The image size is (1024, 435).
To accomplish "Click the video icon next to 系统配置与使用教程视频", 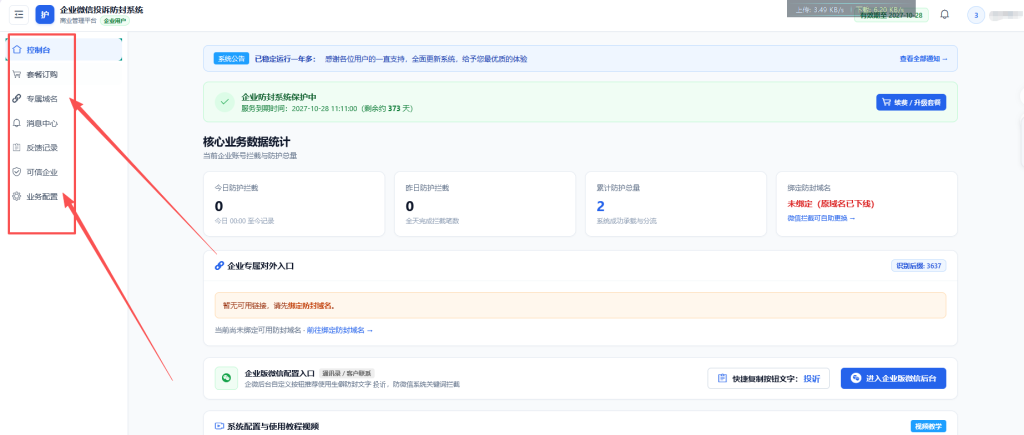I will tap(219, 427).
